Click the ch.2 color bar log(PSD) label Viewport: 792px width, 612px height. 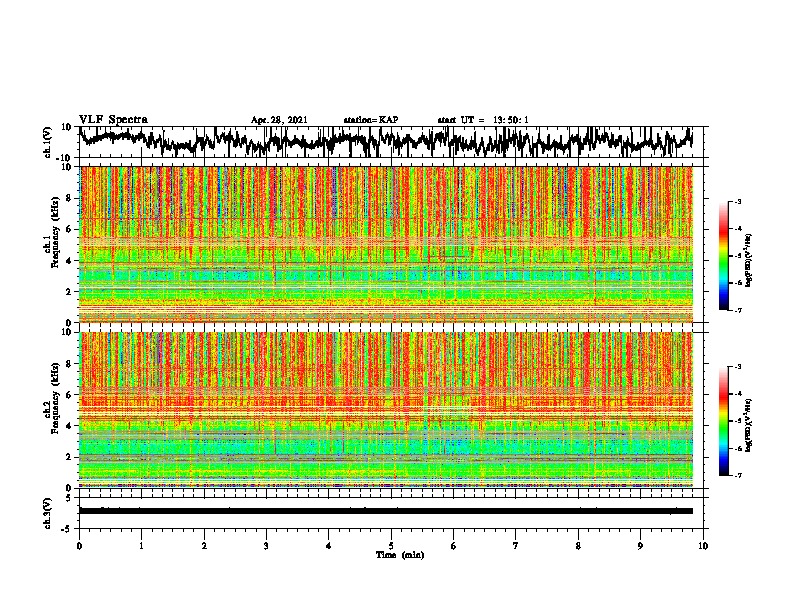tap(749, 425)
